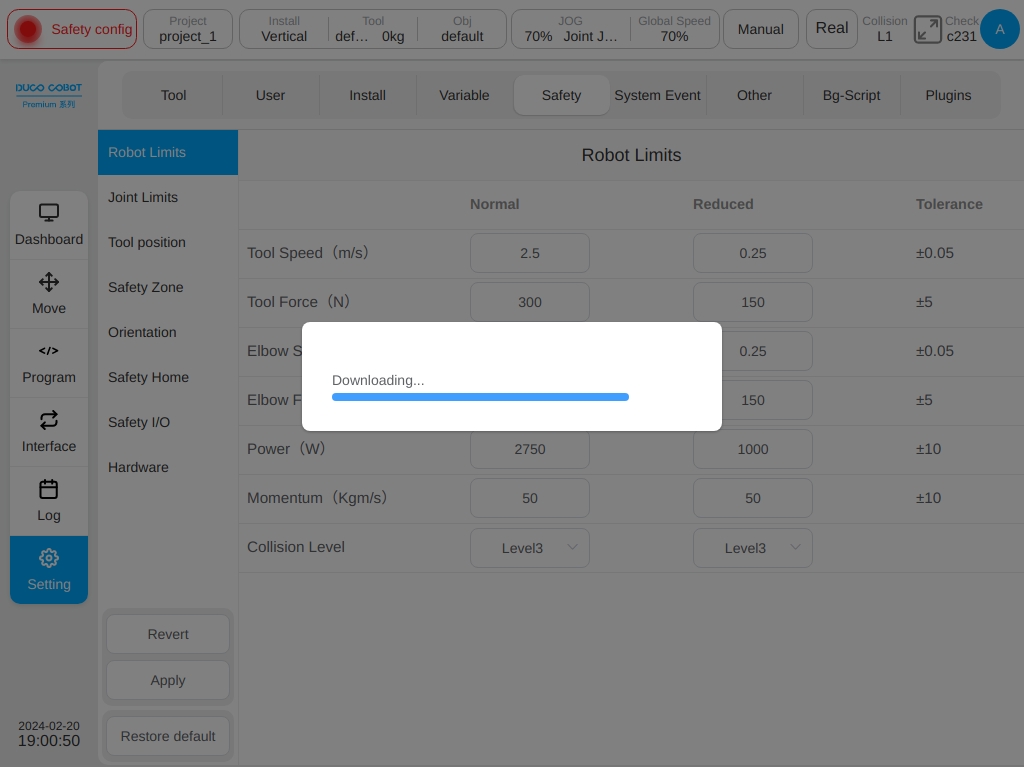Open the Move panel icon

tap(49, 294)
